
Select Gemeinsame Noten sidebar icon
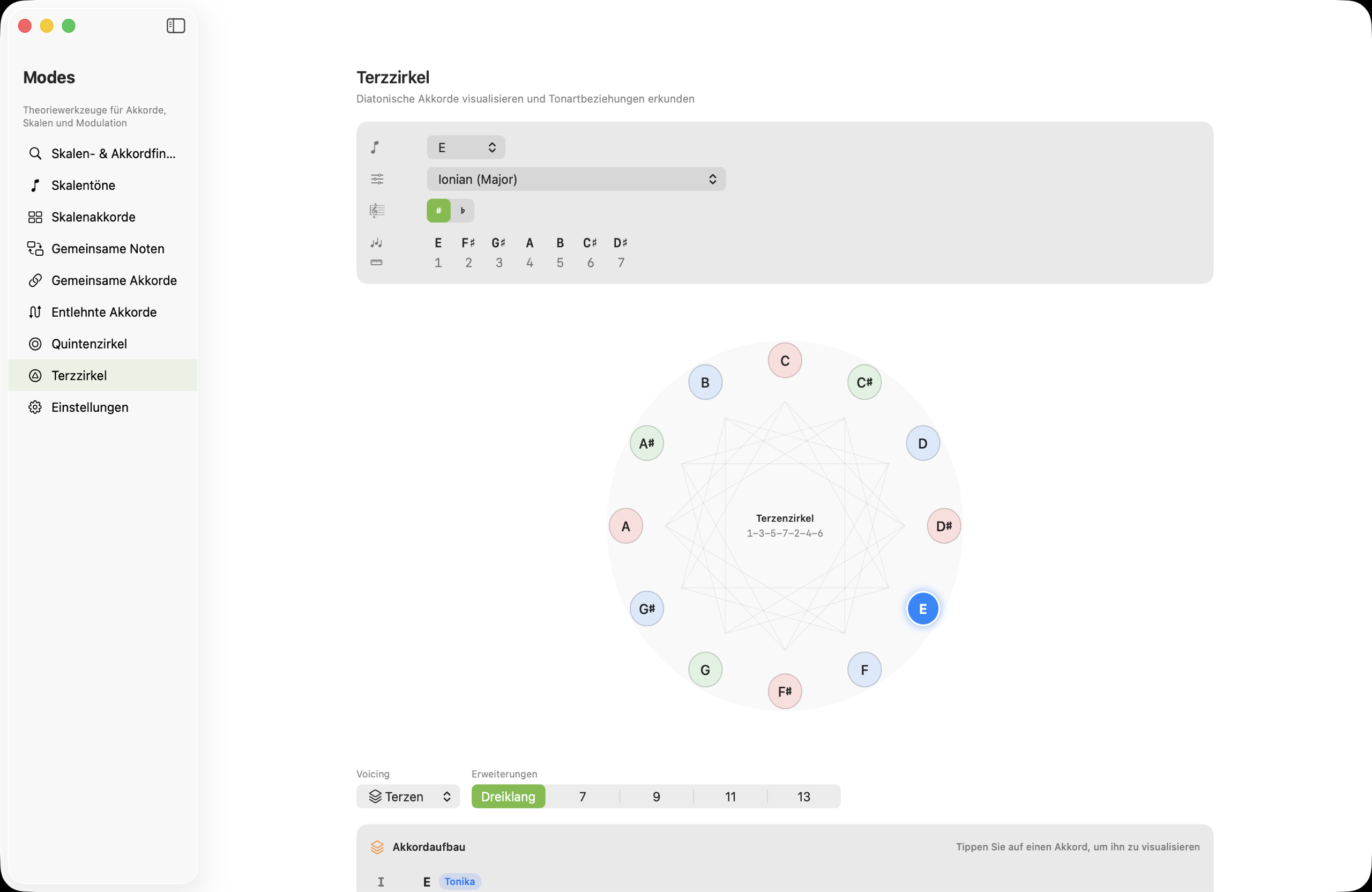point(35,249)
